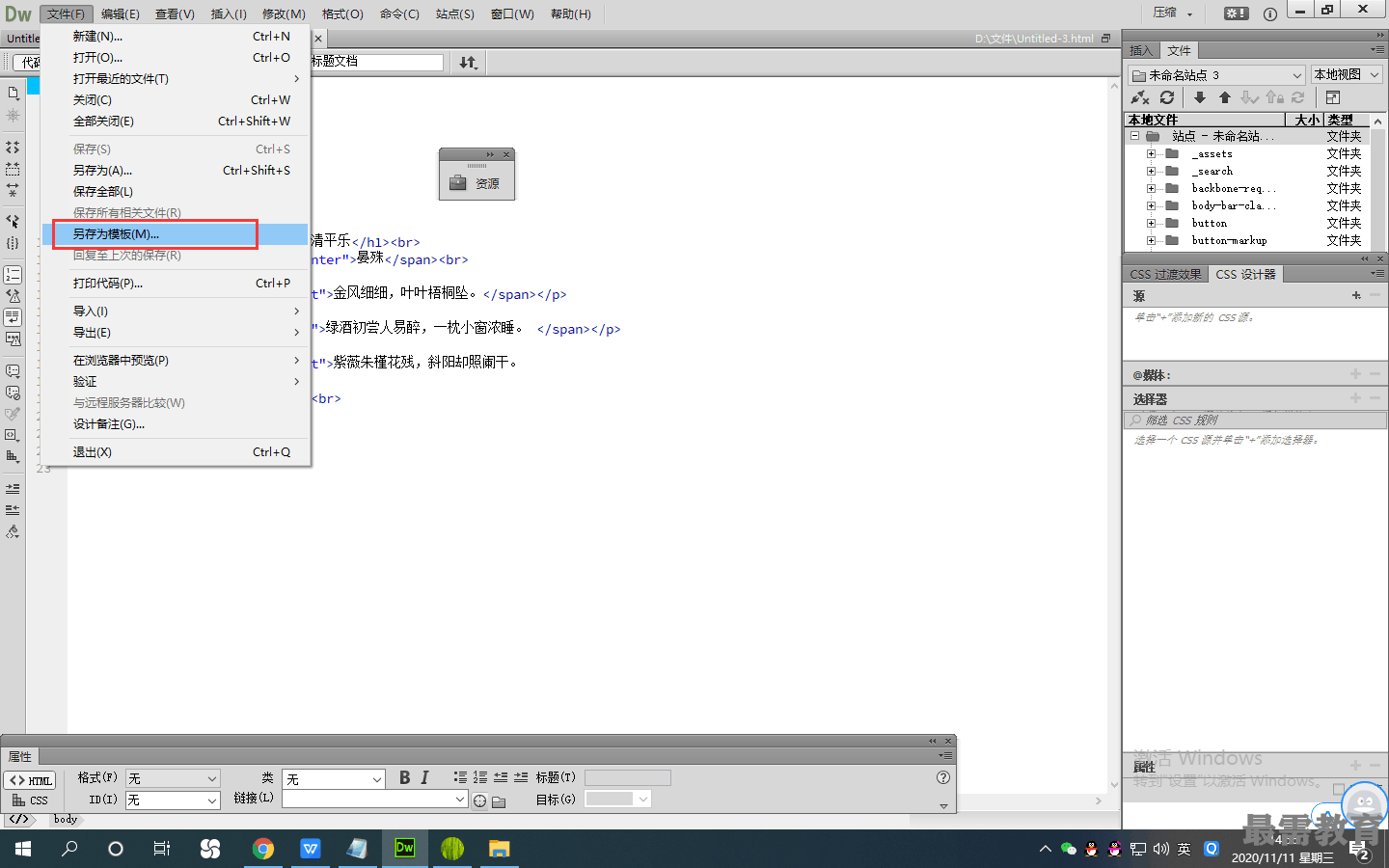Select the body tag in tag selector
Image resolution: width=1389 pixels, height=868 pixels.
66,820
